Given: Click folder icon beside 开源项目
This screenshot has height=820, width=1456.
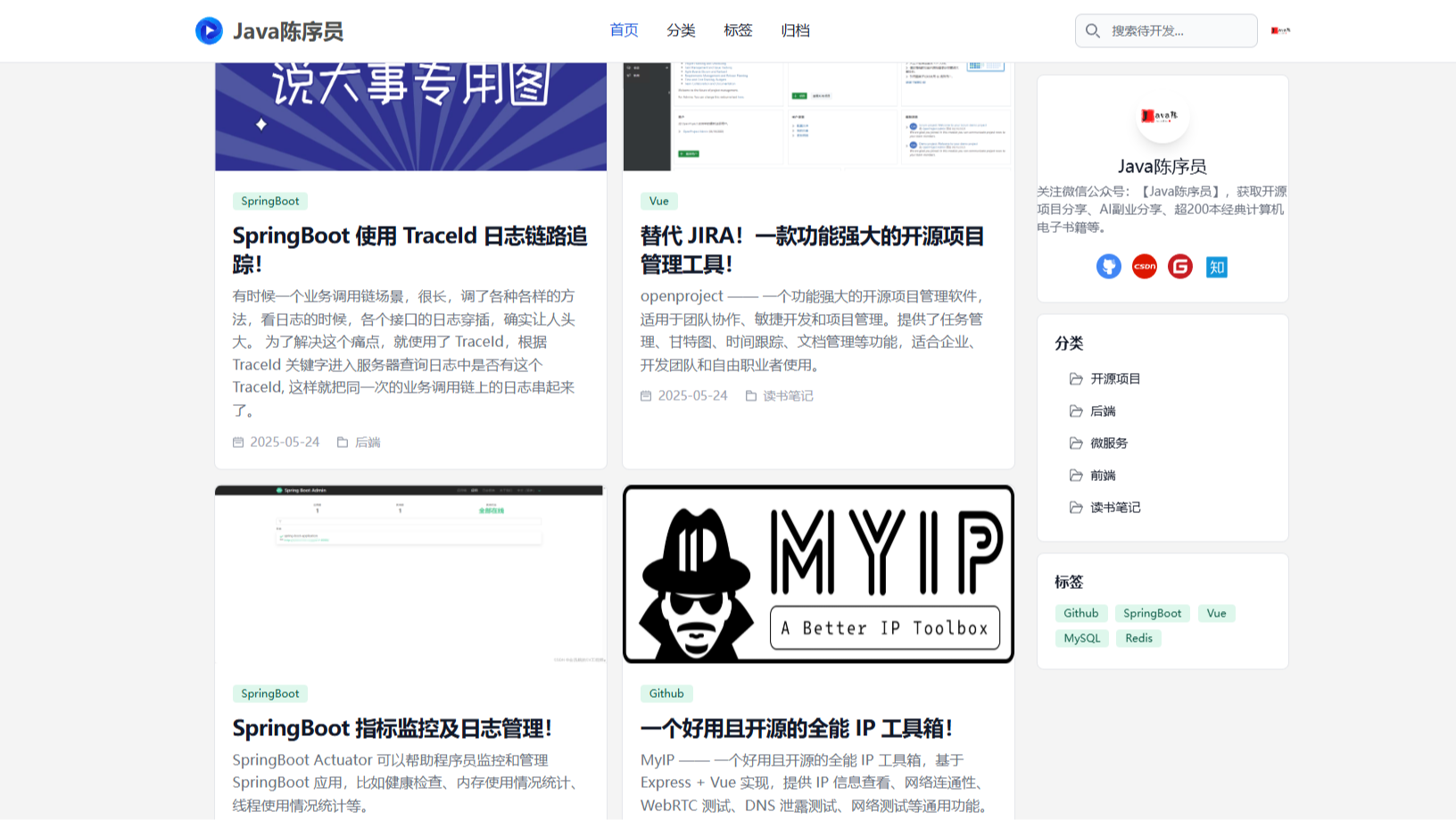Looking at the screenshot, I should pyautogui.click(x=1076, y=379).
